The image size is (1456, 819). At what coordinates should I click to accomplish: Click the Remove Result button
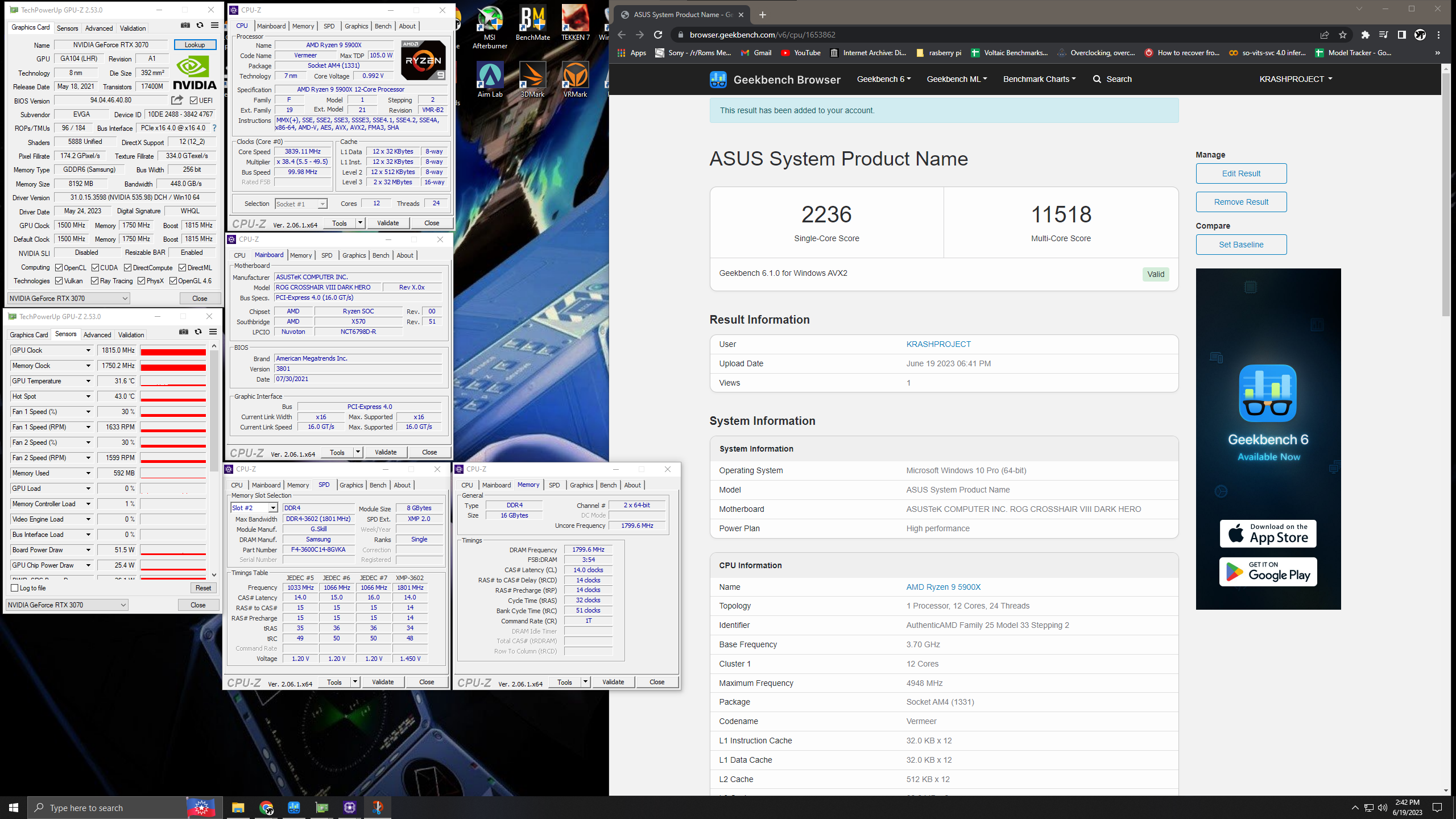pos(1241,202)
